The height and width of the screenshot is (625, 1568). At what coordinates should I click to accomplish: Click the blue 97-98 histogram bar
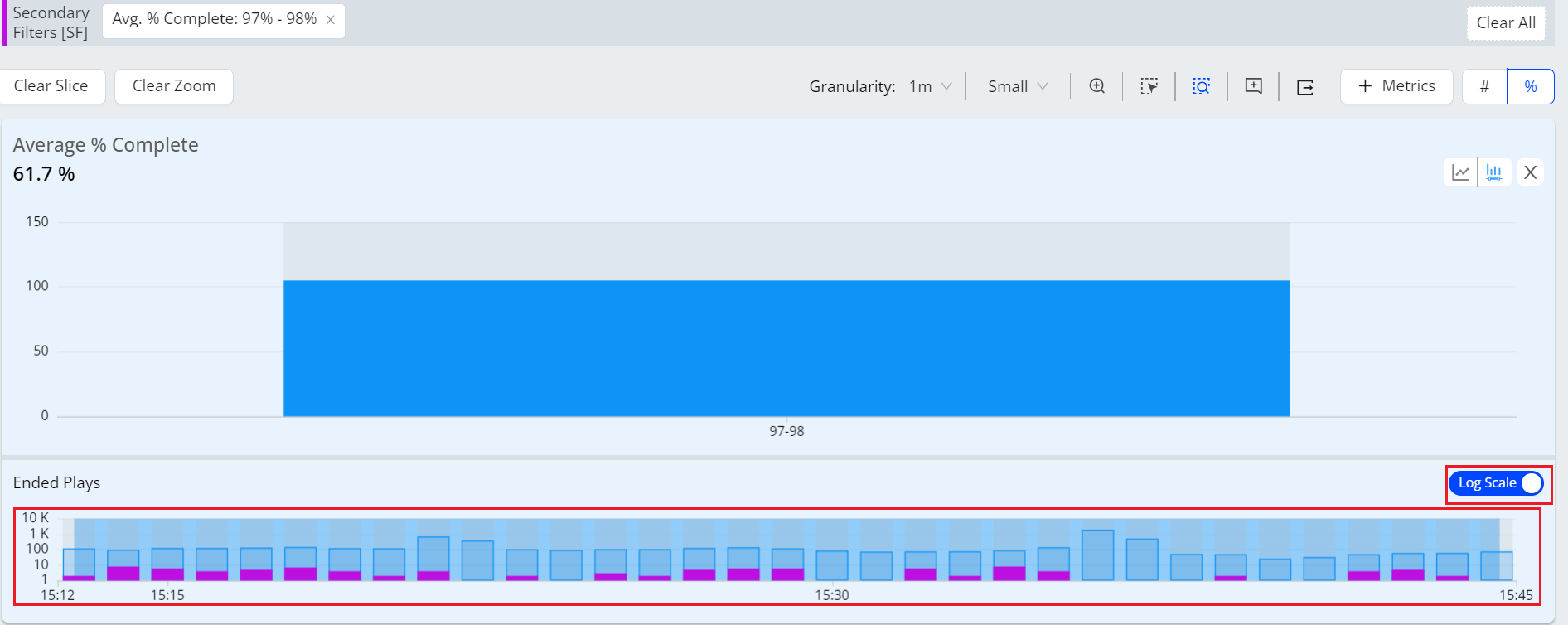coord(786,348)
